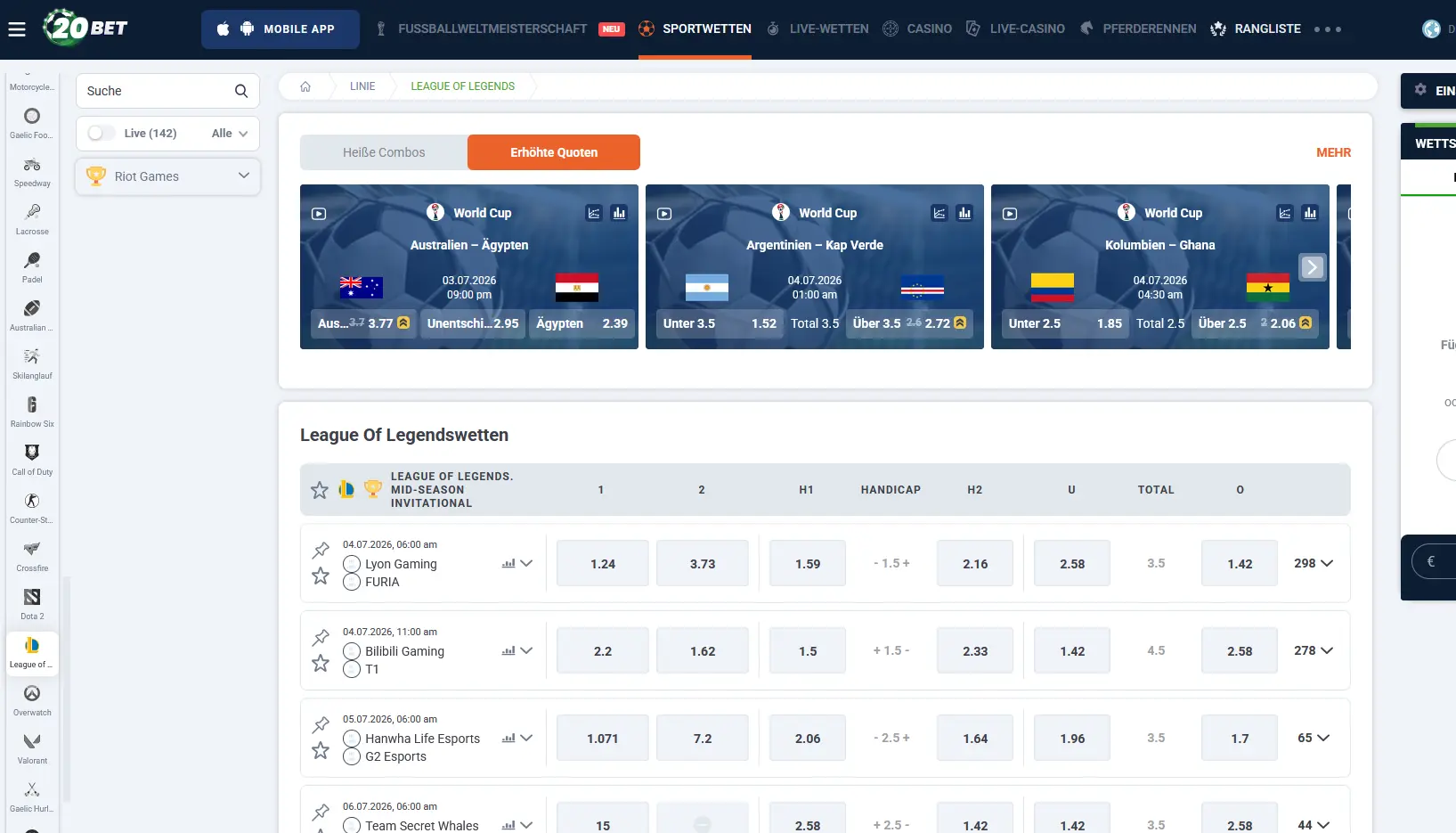Pin the Lyon Gaming vs FURIA match
The image size is (1456, 833).
pyautogui.click(x=321, y=550)
